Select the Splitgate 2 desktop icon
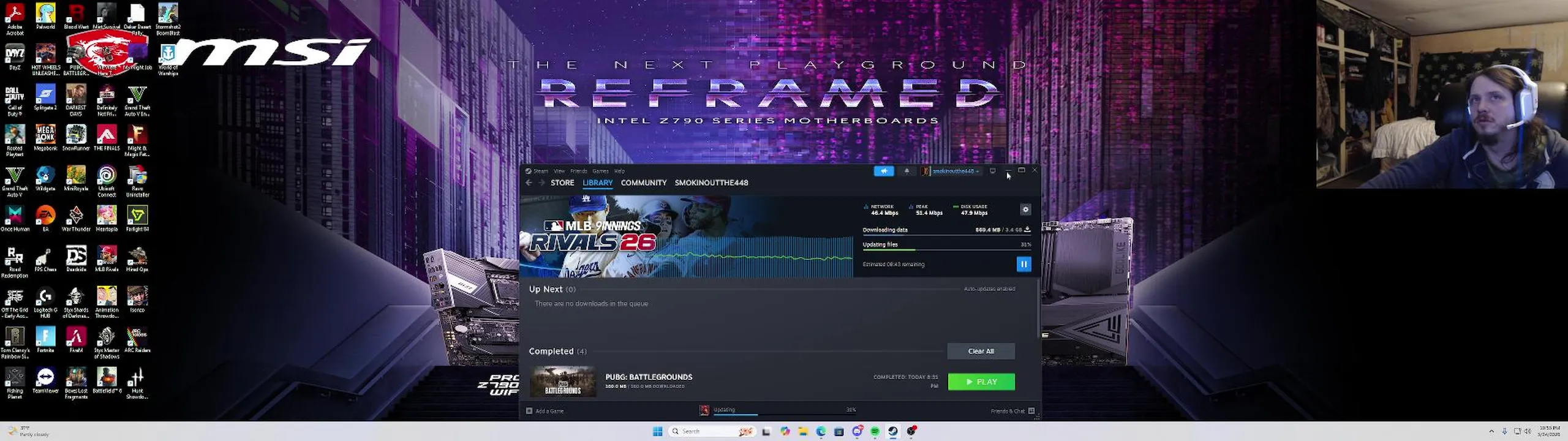Image resolution: width=1568 pixels, height=441 pixels. click(45, 97)
